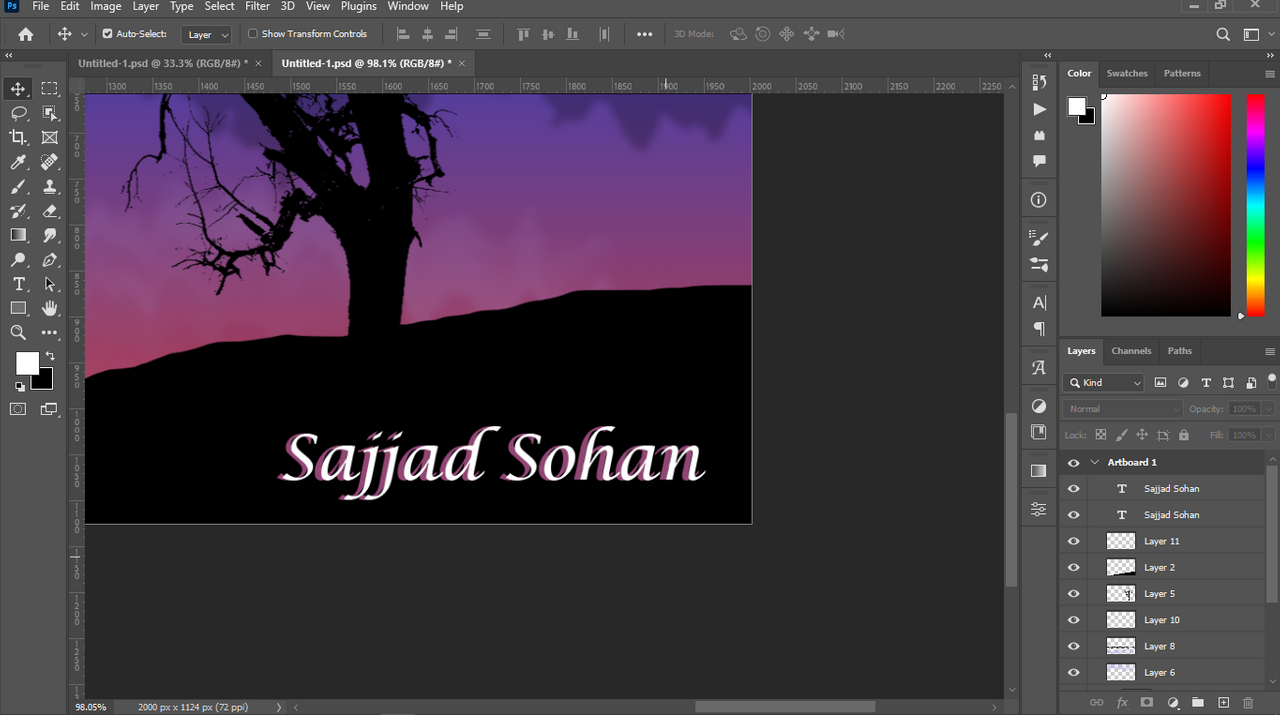Open the Filter menu

258,7
